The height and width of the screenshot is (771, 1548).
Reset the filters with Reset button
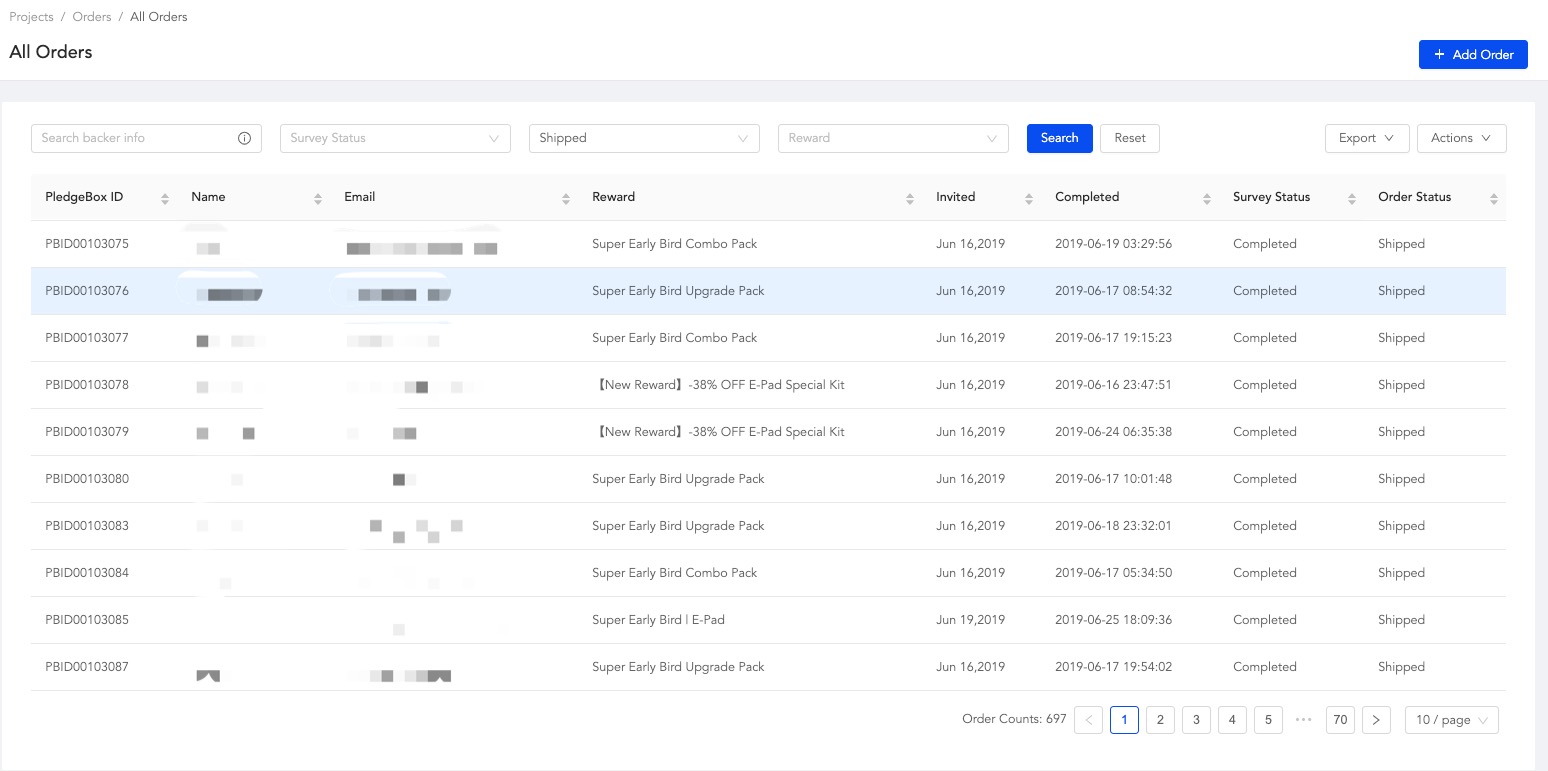[1129, 139]
